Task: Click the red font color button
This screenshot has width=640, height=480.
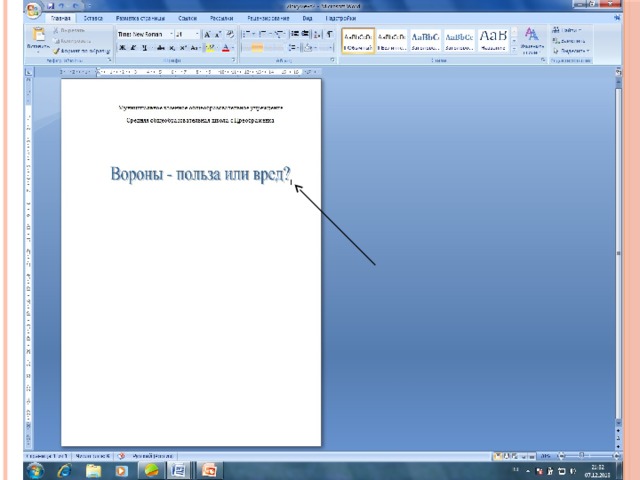Action: pos(225,48)
